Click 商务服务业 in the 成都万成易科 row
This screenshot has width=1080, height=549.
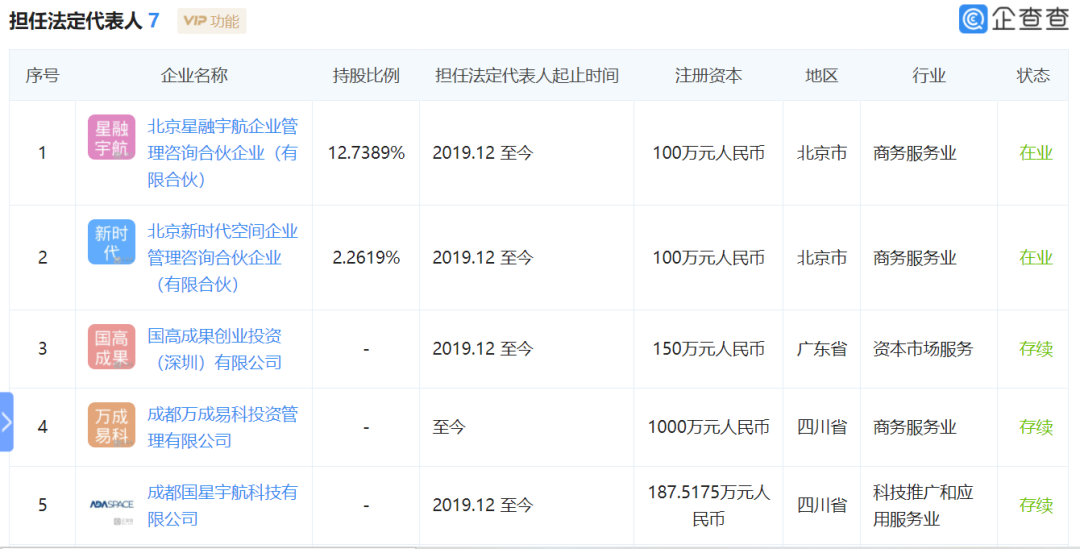click(x=915, y=427)
